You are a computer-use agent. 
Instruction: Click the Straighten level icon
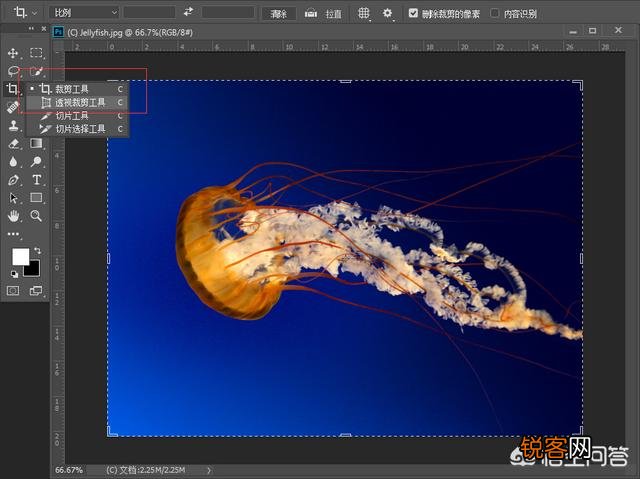(311, 13)
